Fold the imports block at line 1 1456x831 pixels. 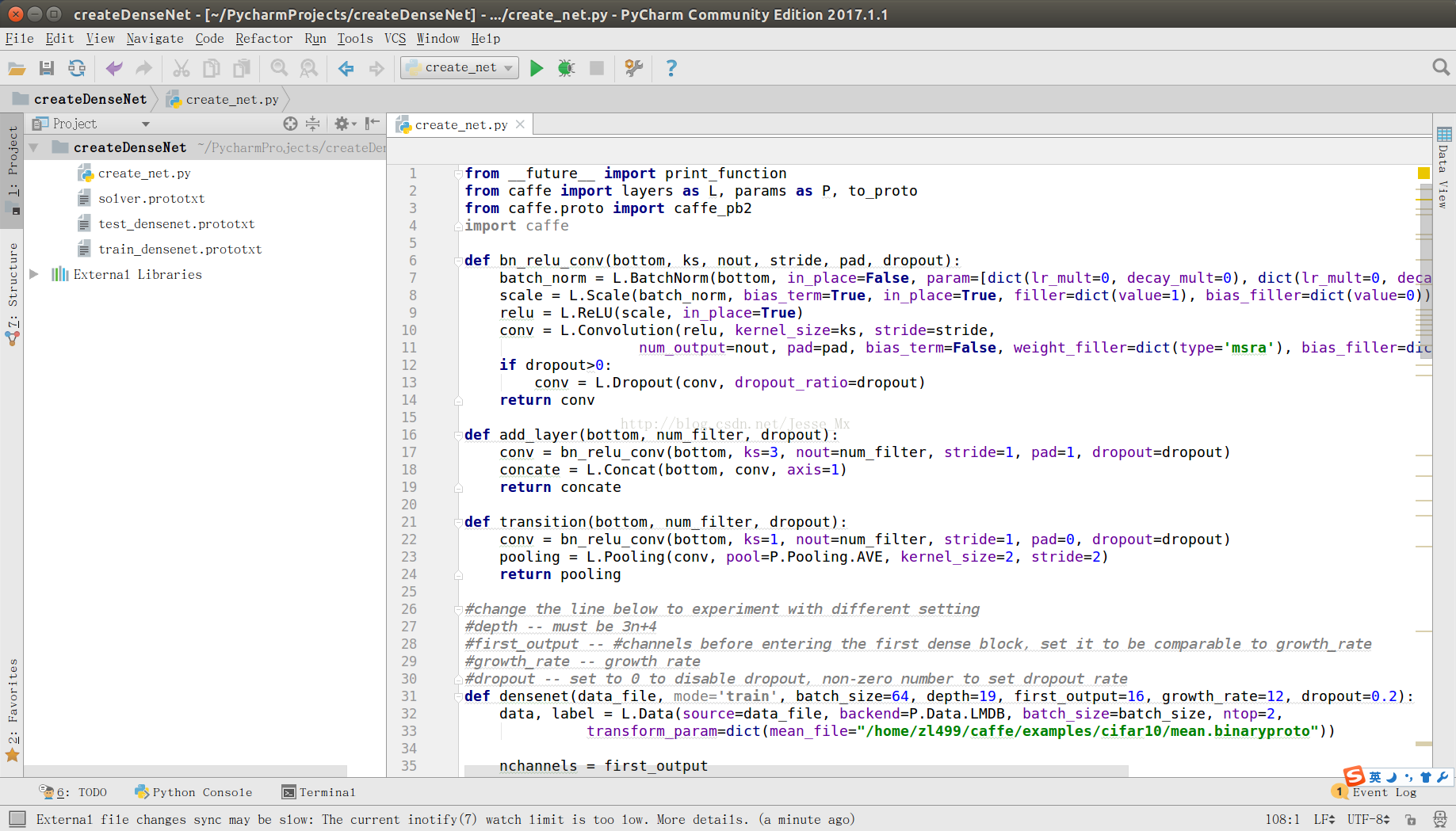[x=458, y=173]
